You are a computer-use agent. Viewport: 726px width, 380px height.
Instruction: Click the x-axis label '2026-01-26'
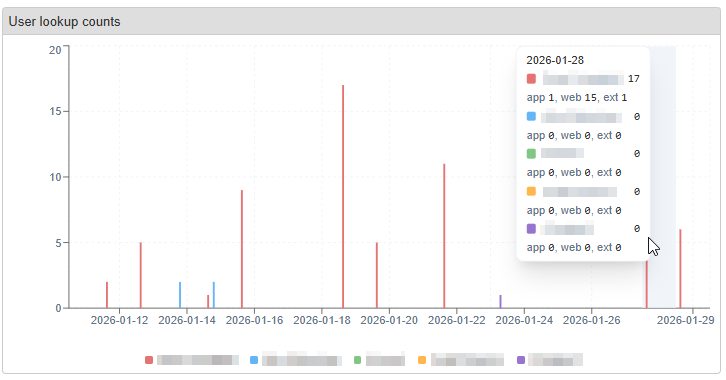coord(591,320)
